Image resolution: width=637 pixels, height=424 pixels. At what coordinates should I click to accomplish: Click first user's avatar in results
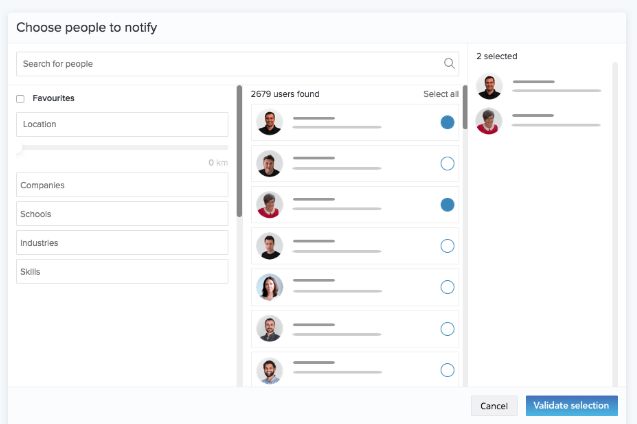click(269, 122)
